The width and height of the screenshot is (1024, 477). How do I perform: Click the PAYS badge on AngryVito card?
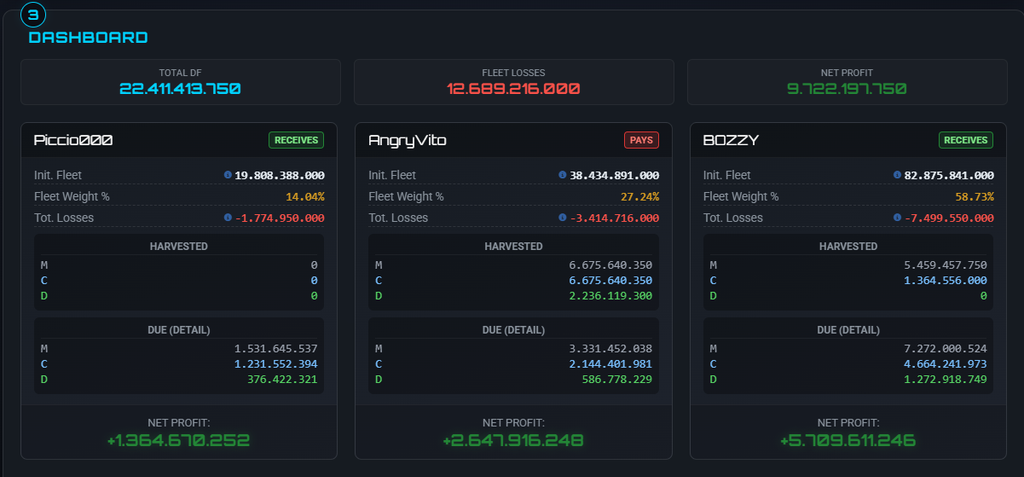[641, 140]
